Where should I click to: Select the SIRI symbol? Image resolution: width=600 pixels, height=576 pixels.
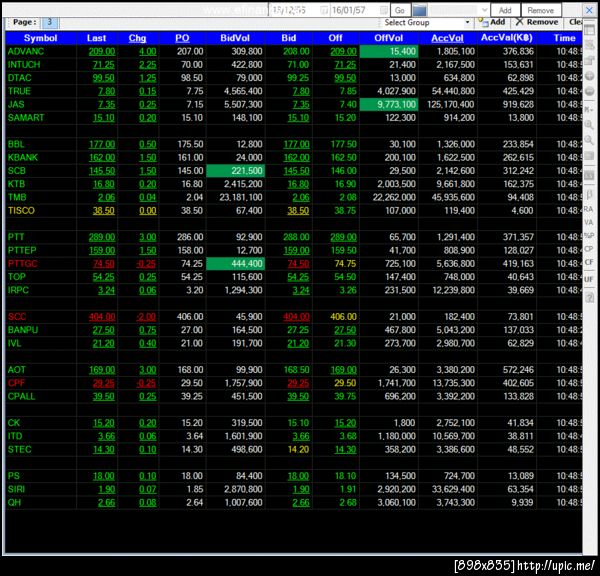tap(16, 489)
